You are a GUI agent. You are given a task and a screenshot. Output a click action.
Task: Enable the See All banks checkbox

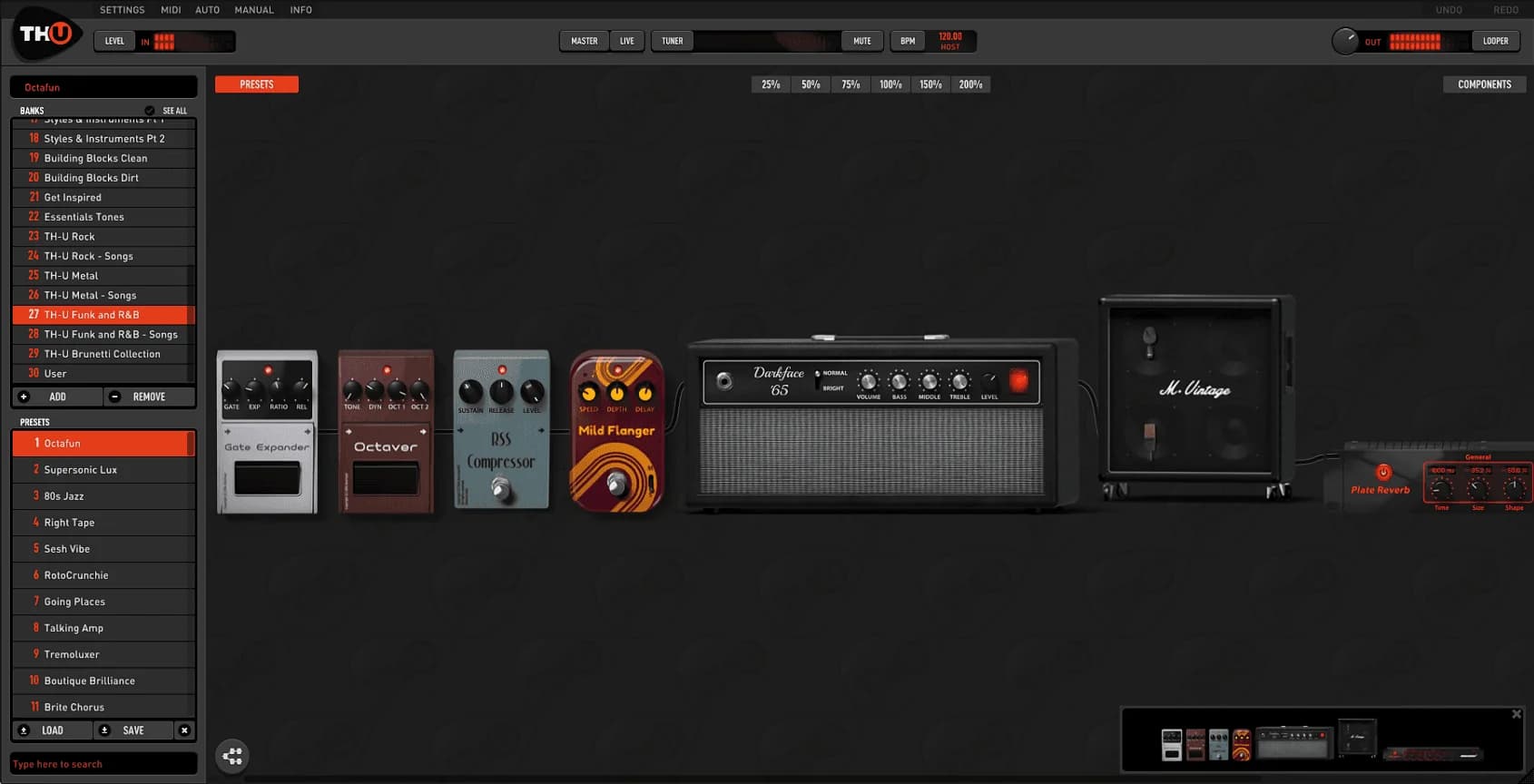tap(150, 111)
